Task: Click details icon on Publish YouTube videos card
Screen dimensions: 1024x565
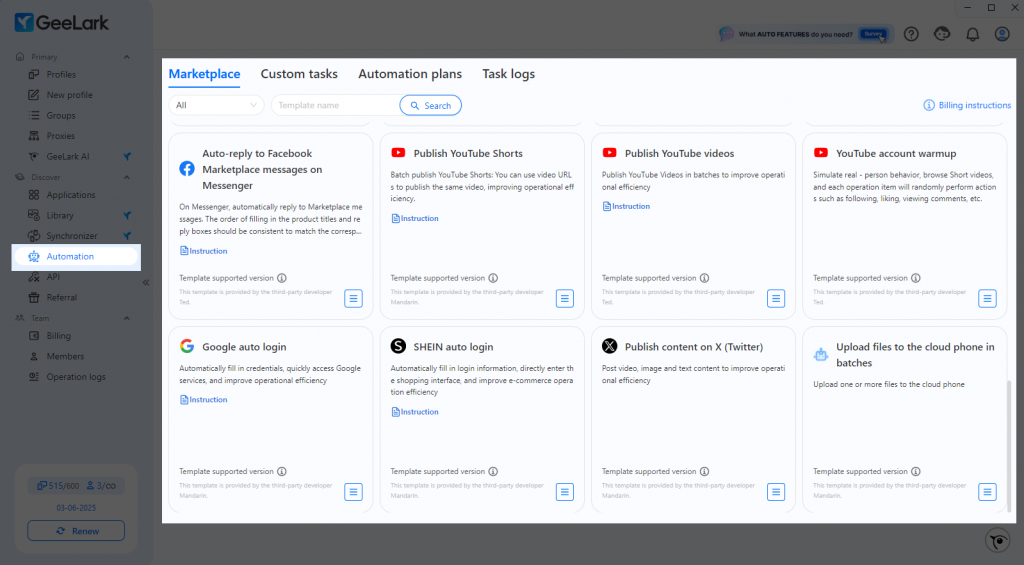Action: pyautogui.click(x=776, y=299)
